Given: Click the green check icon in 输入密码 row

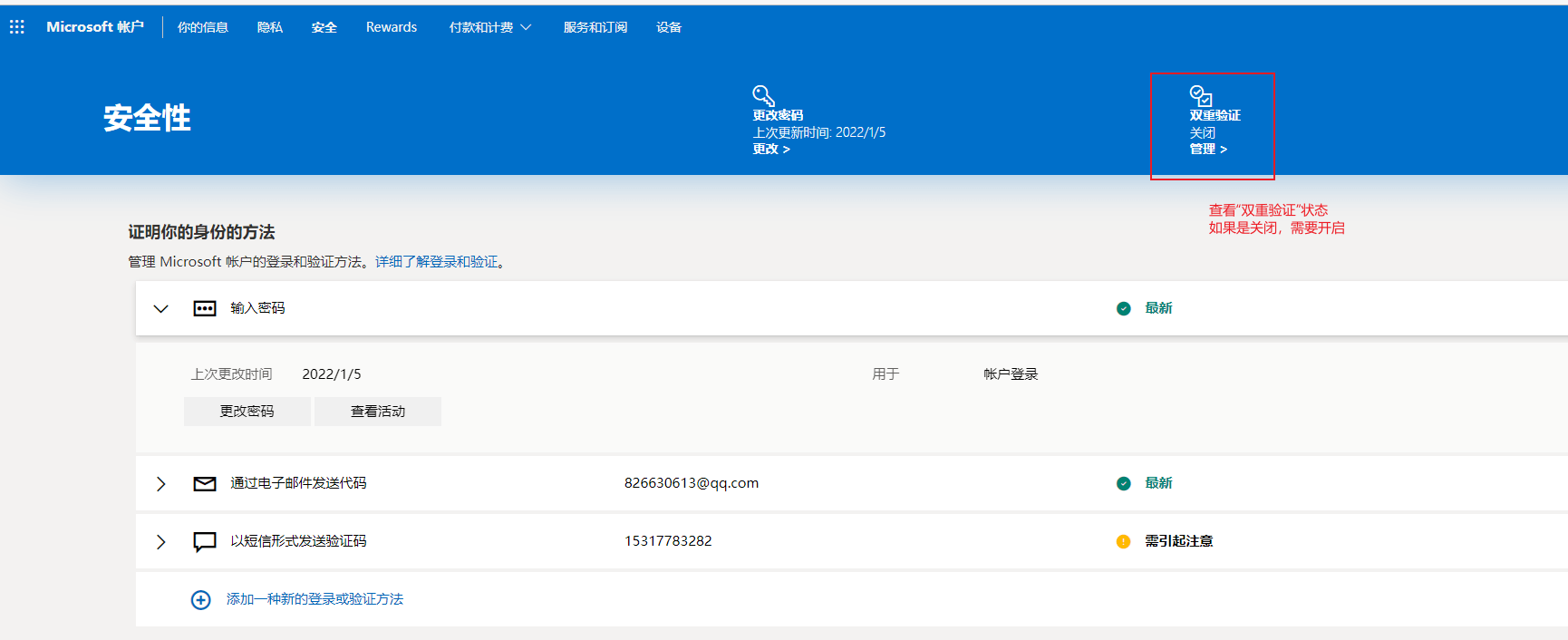Looking at the screenshot, I should coord(1124,308).
